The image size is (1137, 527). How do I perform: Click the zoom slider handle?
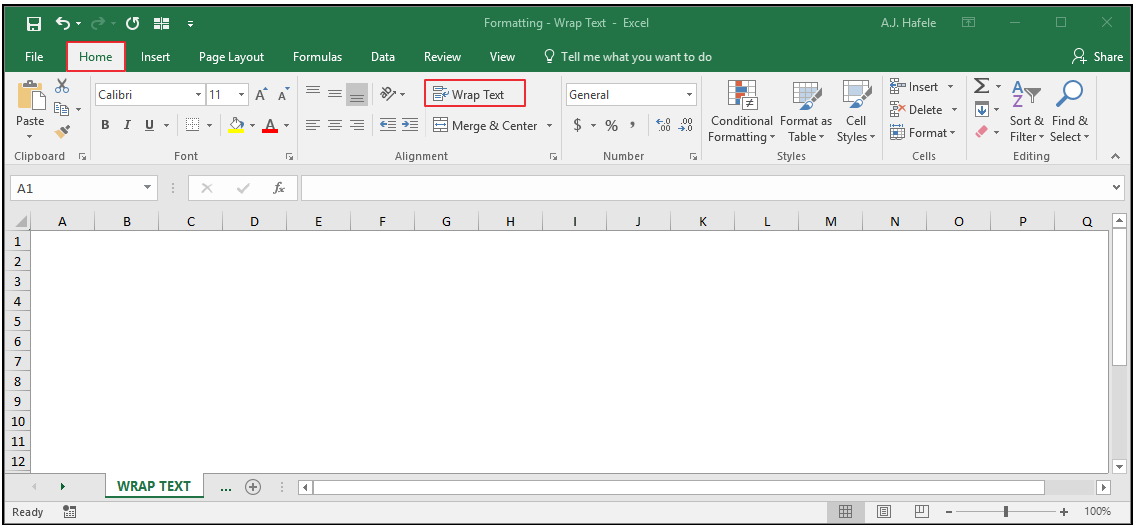tap(1006, 512)
